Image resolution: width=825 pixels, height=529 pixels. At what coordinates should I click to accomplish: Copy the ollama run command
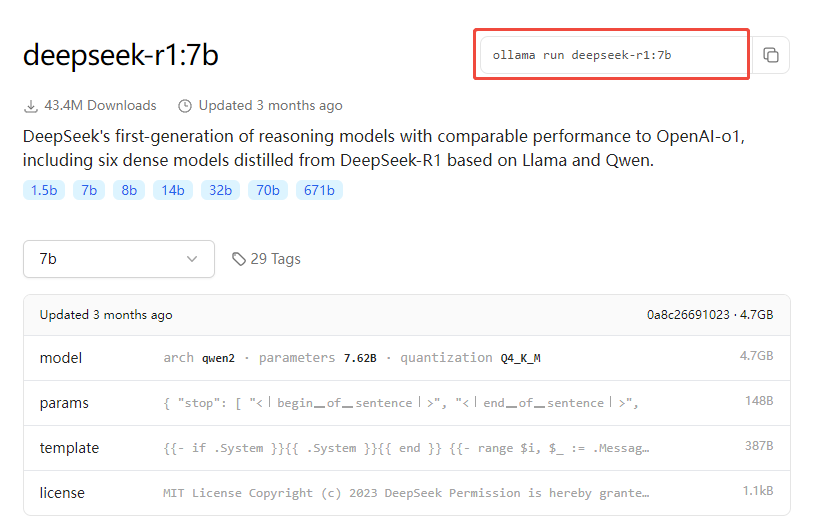pyautogui.click(x=771, y=55)
